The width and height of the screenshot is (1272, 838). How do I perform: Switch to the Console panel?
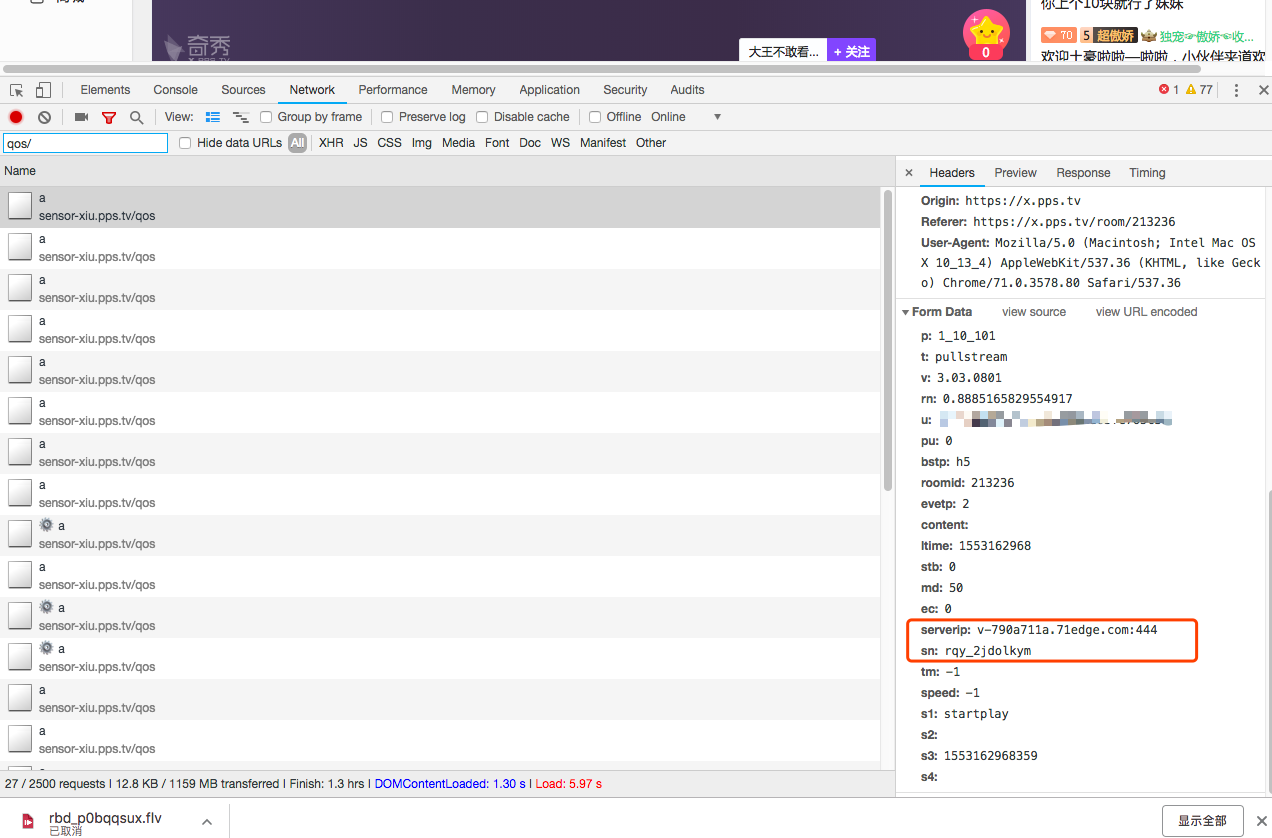click(175, 89)
